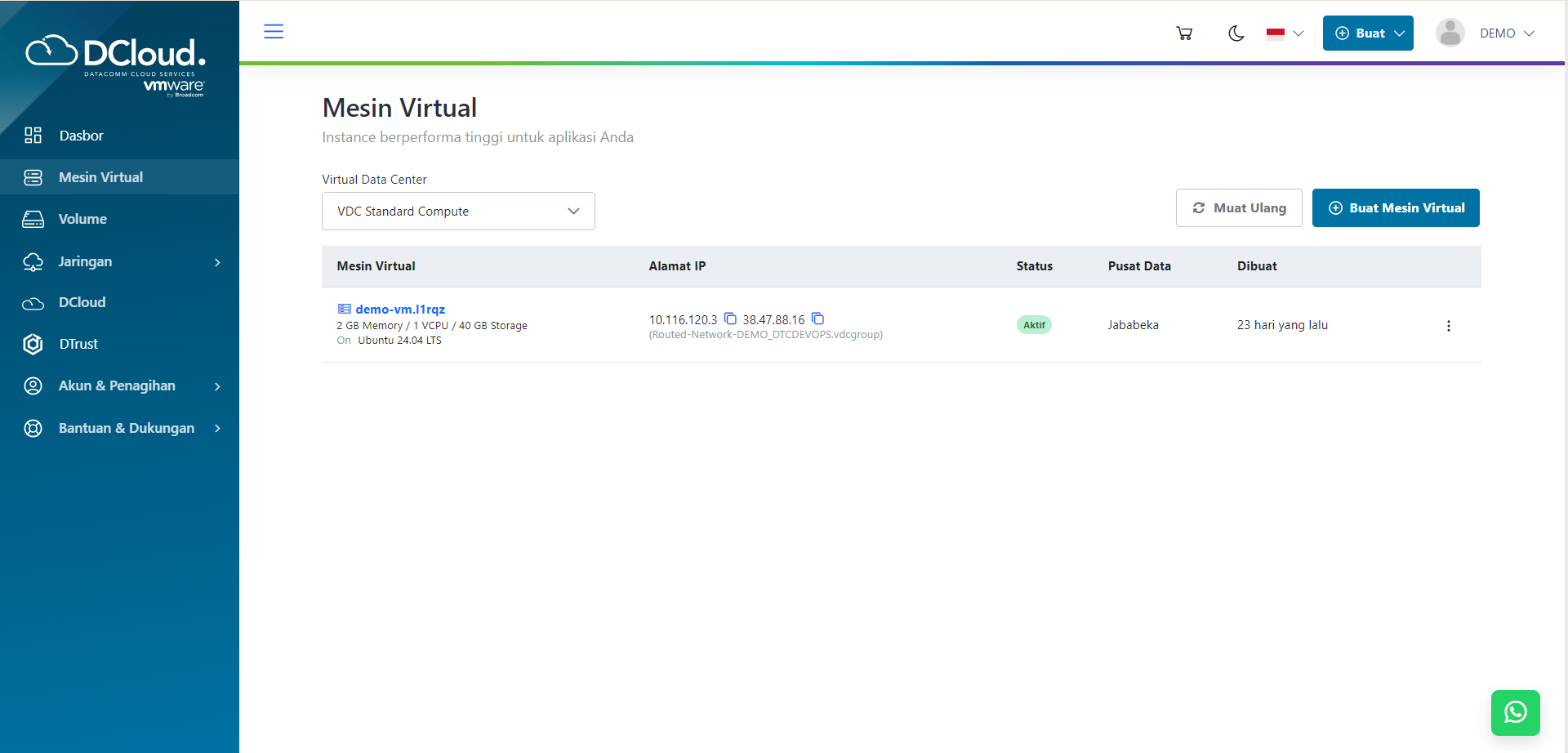Open the shopping cart icon
This screenshot has width=1568, height=753.
tap(1184, 33)
